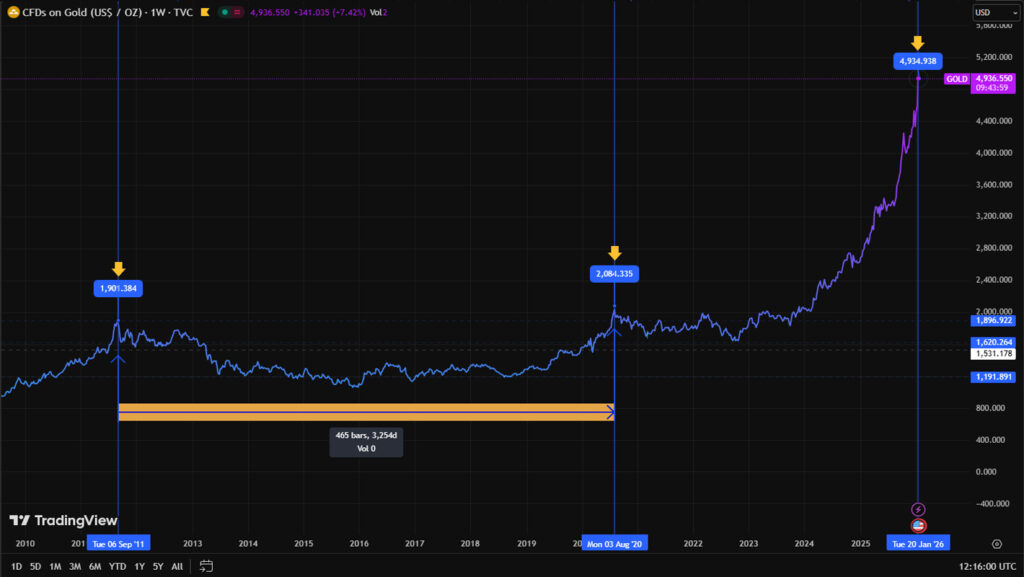Click the 4,934.938 price callout
Image resolution: width=1024 pixels, height=577 pixels.
(918, 61)
